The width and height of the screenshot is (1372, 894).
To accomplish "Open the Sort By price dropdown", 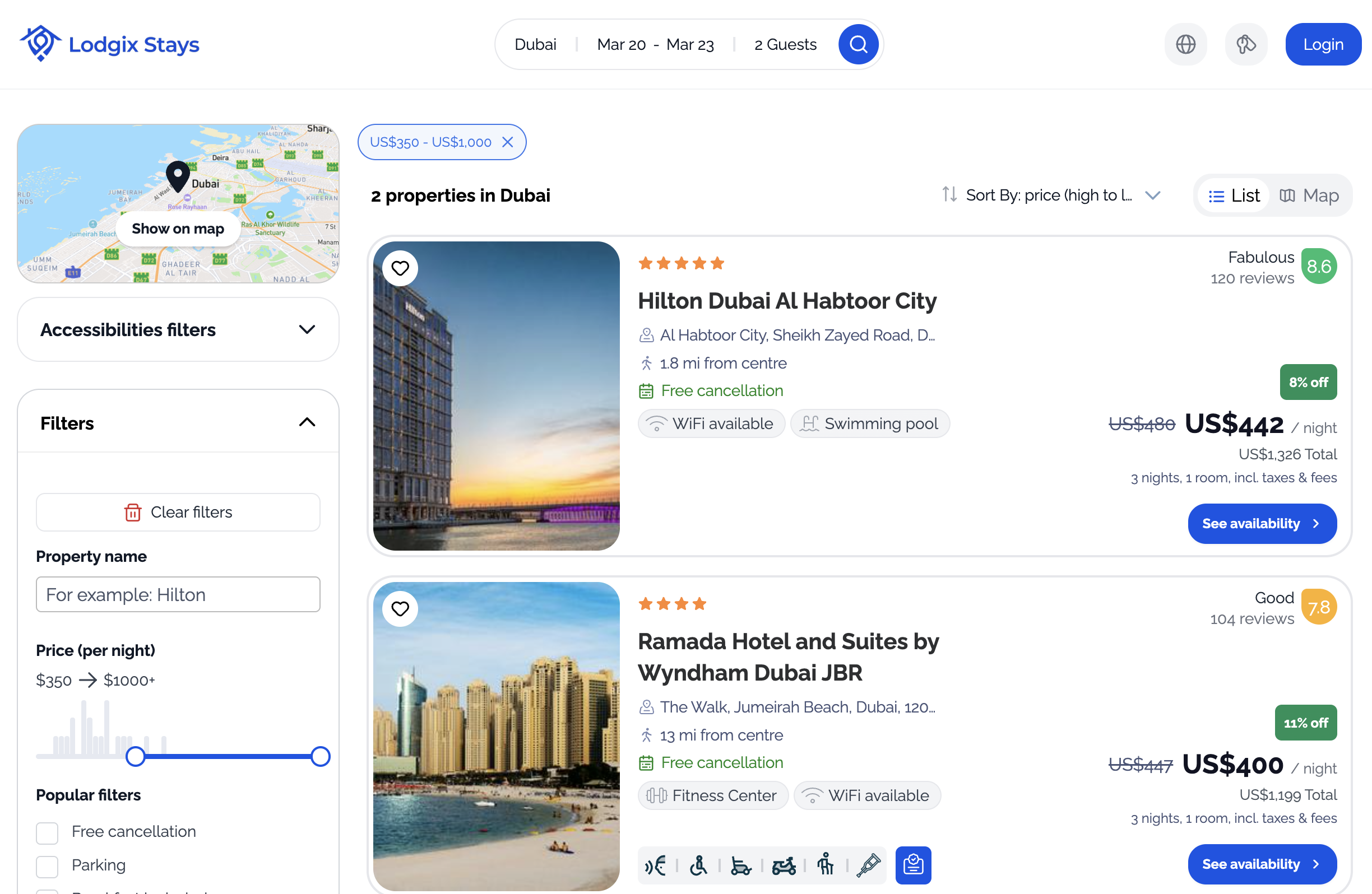I will click(x=1050, y=195).
